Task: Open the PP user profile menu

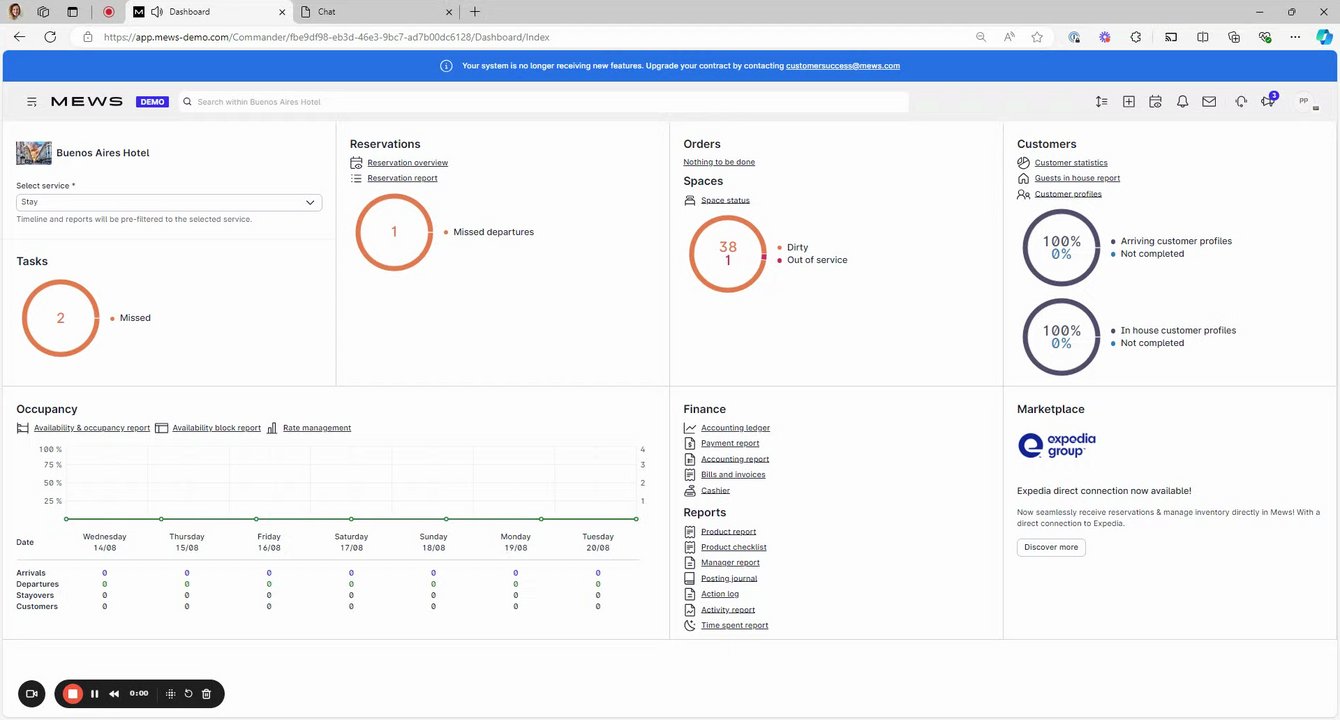Action: 1304,102
